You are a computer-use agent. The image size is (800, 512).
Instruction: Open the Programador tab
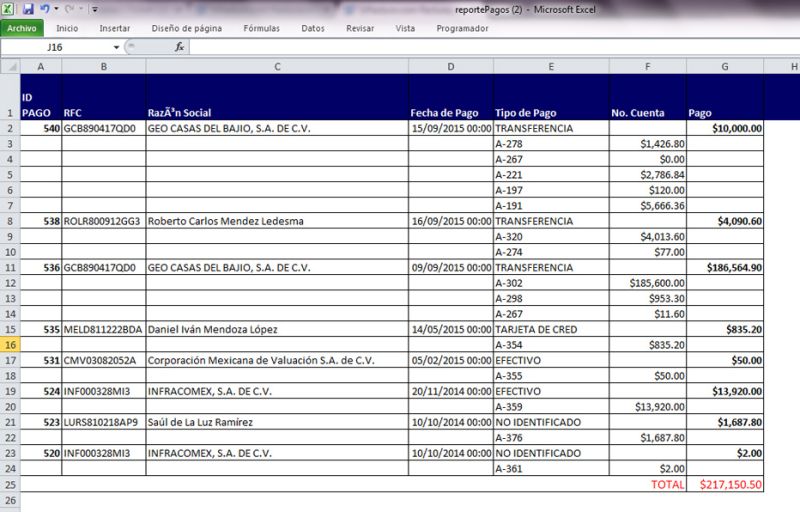[x=462, y=29]
